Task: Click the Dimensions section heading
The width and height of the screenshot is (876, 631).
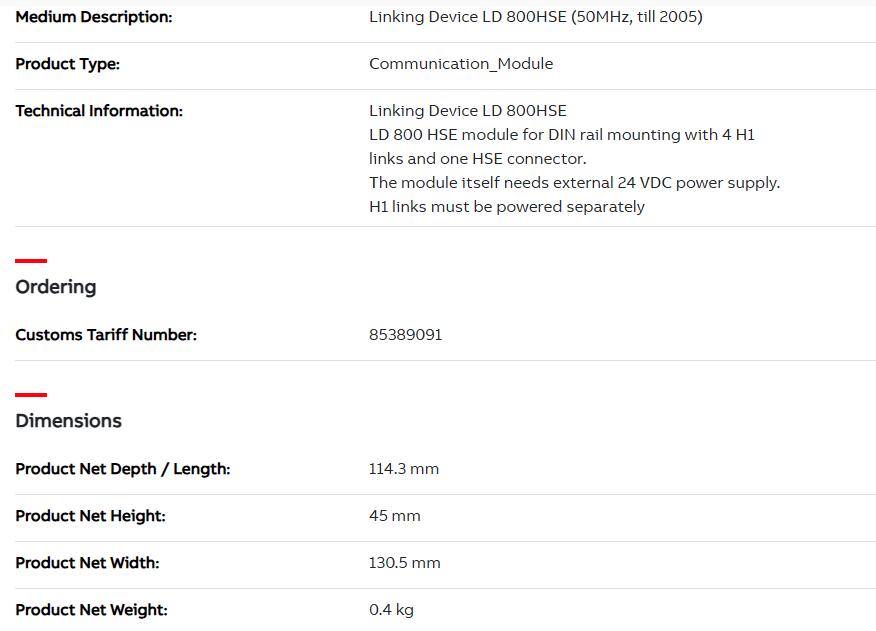Action: (x=68, y=420)
